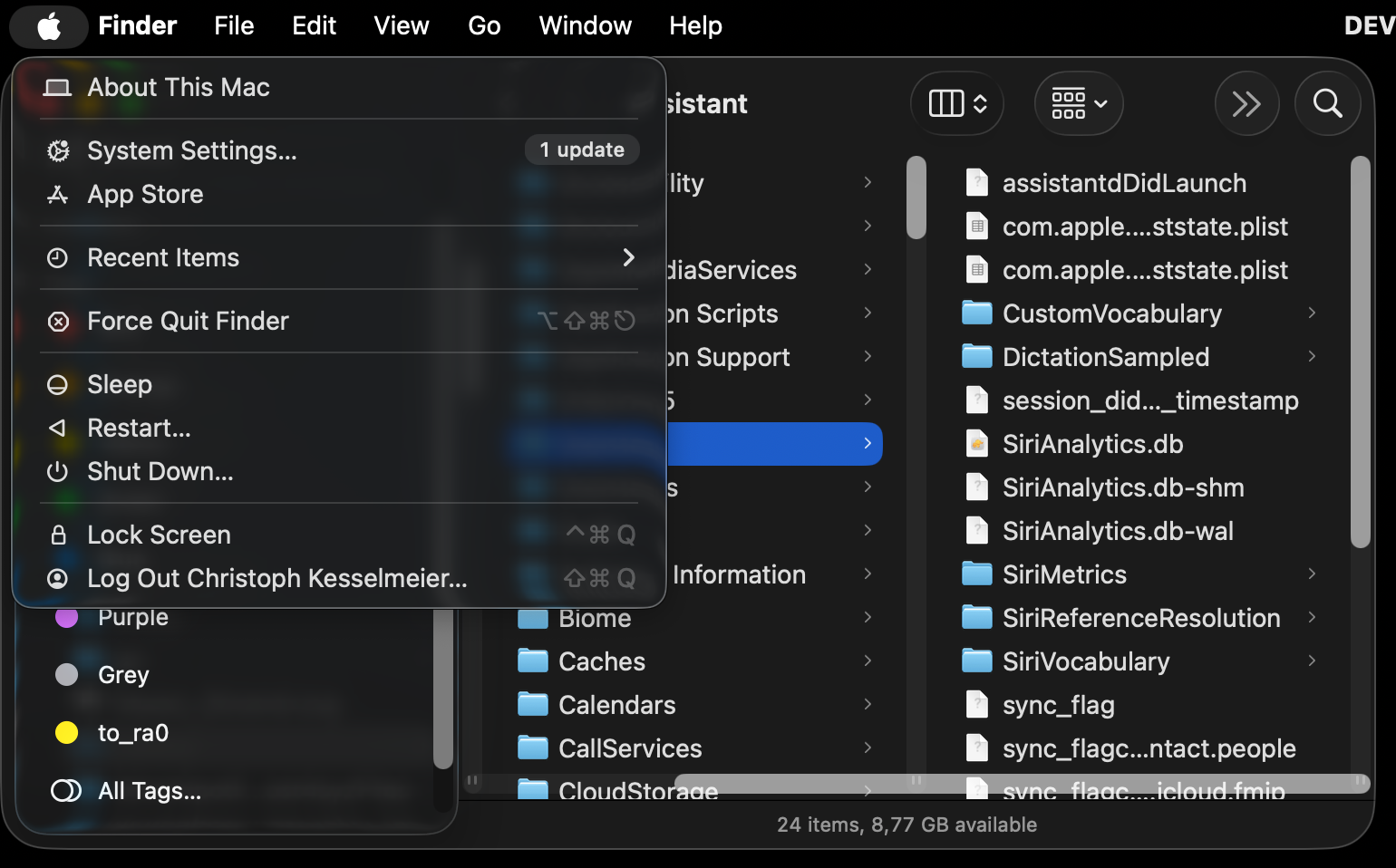
Task: Choose About This Mac
Action: point(179,87)
